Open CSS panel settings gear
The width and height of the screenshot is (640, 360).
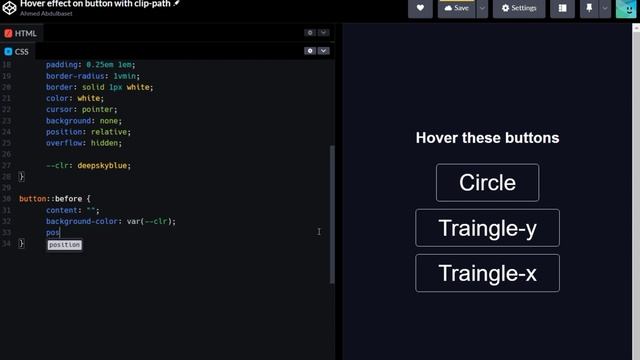click(310, 51)
